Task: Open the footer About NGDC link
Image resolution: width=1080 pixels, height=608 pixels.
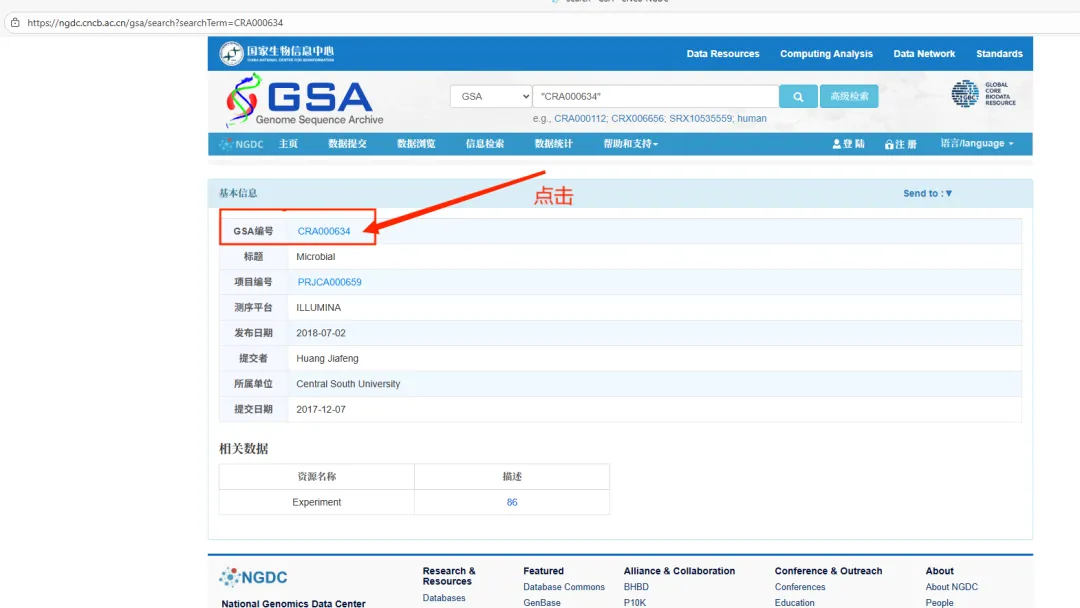Action: coord(951,587)
